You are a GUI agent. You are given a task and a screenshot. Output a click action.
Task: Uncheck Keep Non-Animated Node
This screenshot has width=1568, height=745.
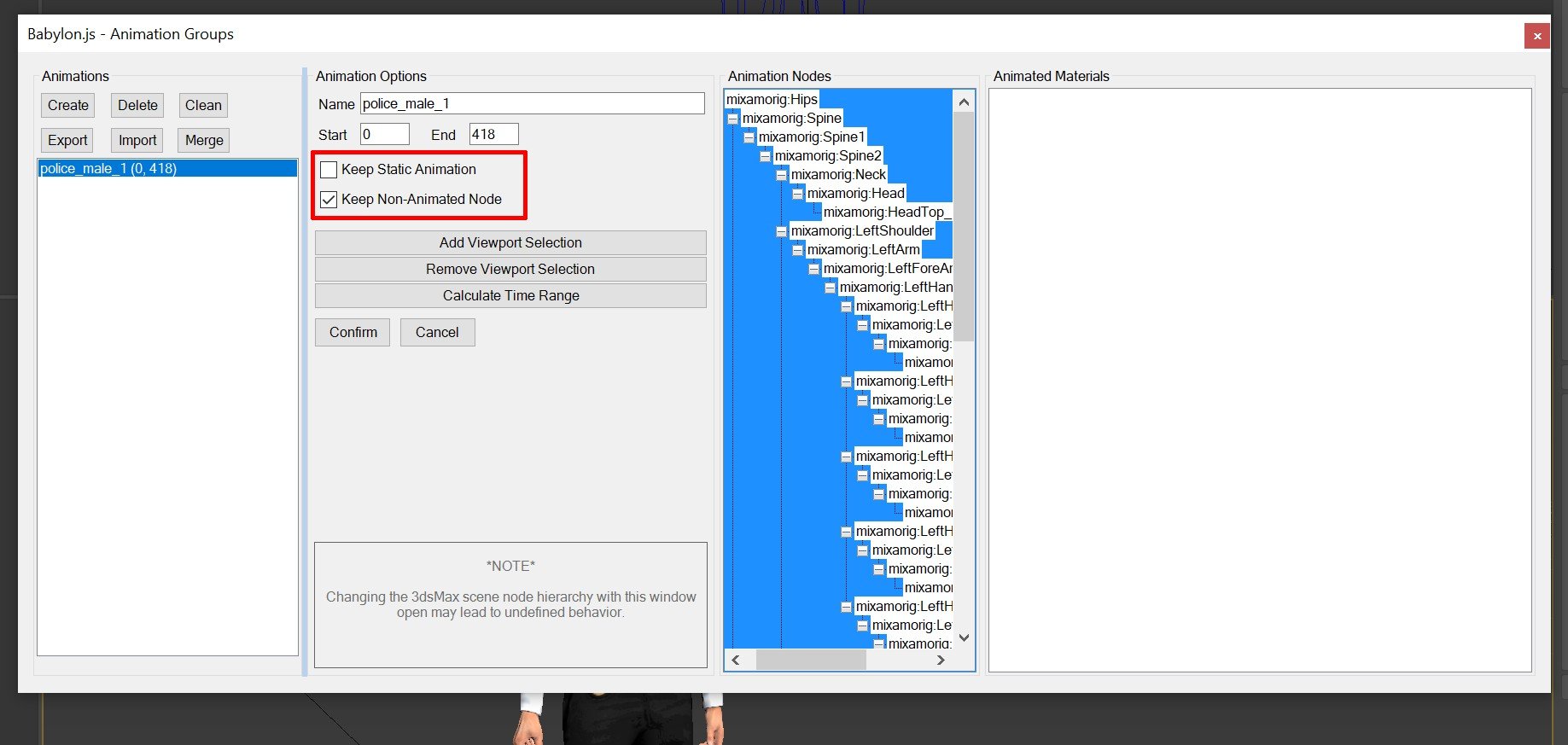point(329,200)
